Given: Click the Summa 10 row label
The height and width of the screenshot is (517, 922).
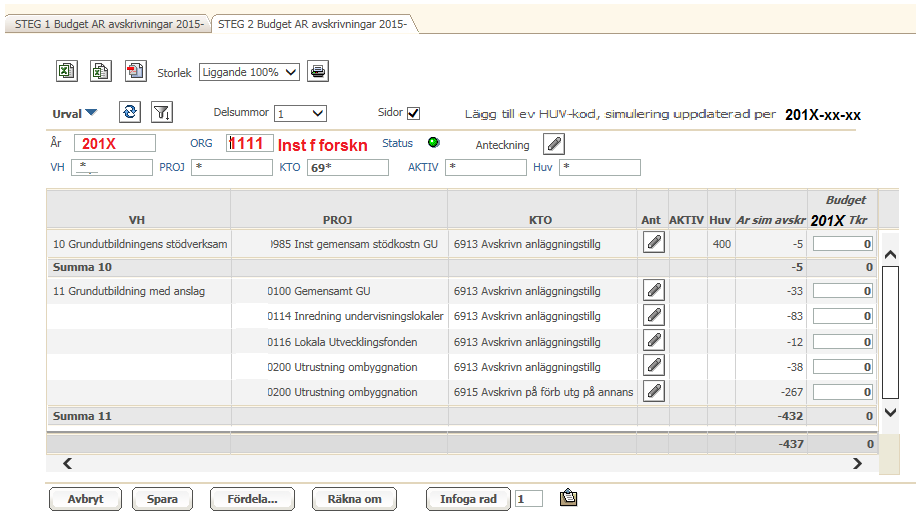Looking at the screenshot, I should pyautogui.click(x=82, y=267).
